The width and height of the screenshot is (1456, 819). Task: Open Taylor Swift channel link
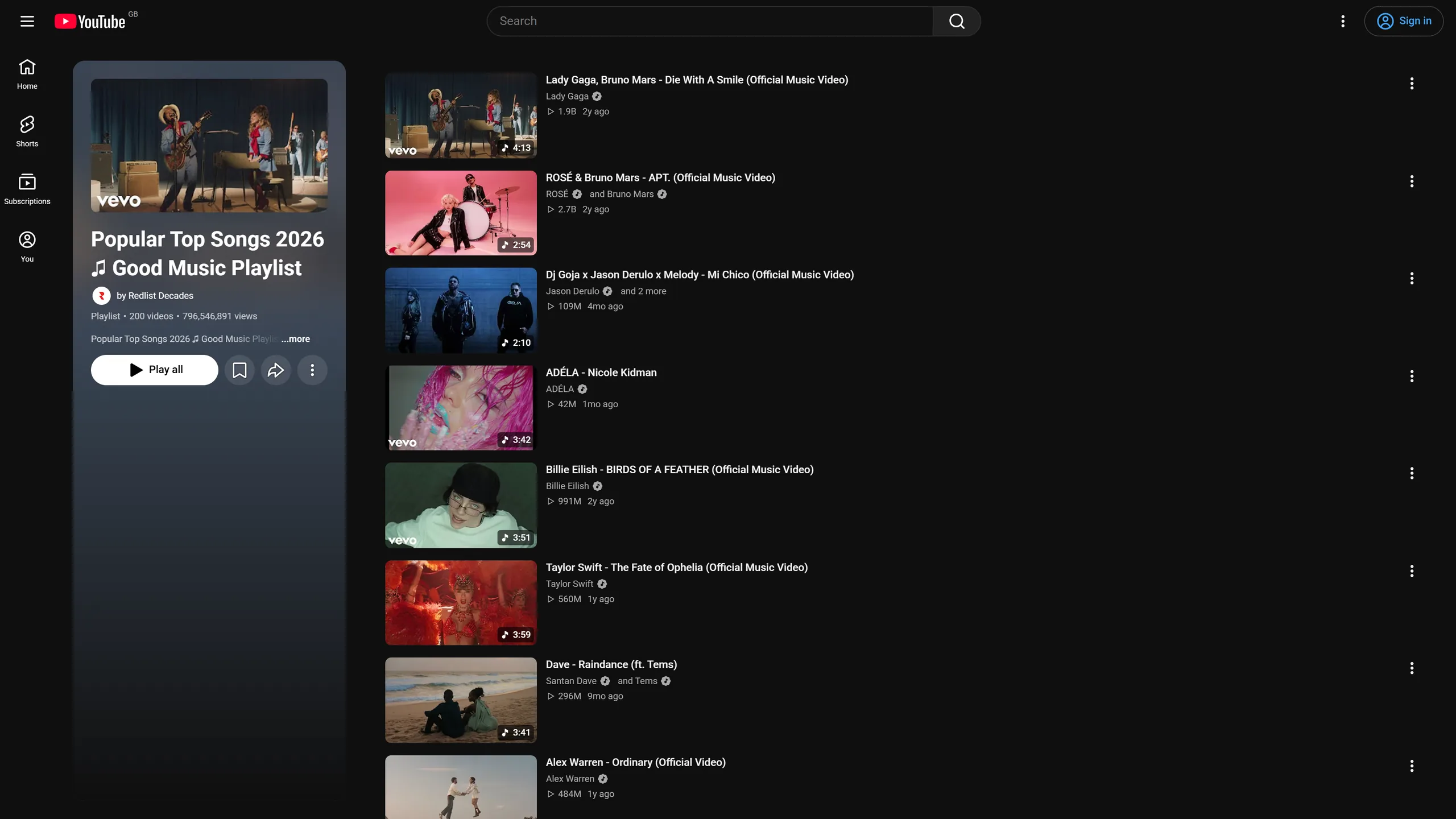pyautogui.click(x=569, y=584)
